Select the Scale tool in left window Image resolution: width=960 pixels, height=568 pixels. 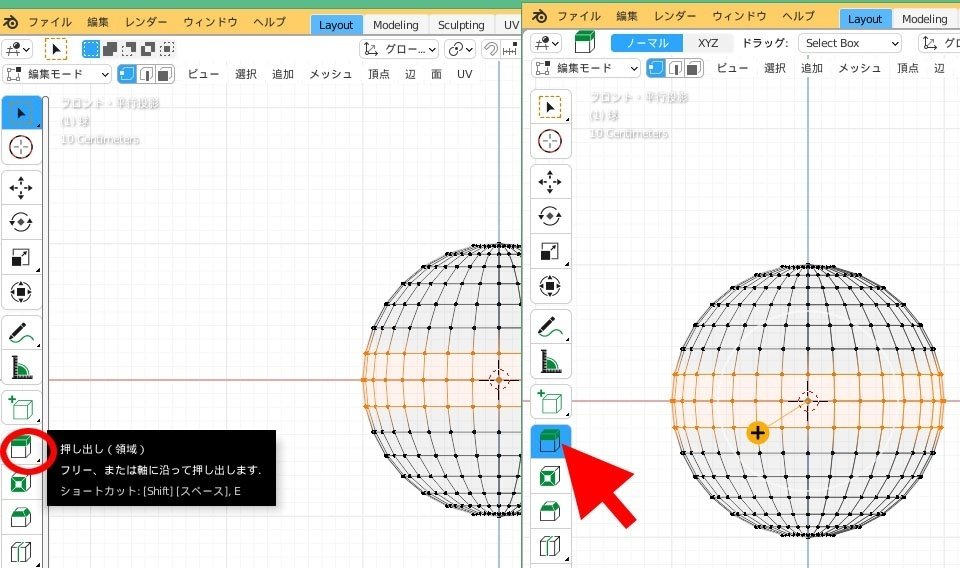pos(21,257)
